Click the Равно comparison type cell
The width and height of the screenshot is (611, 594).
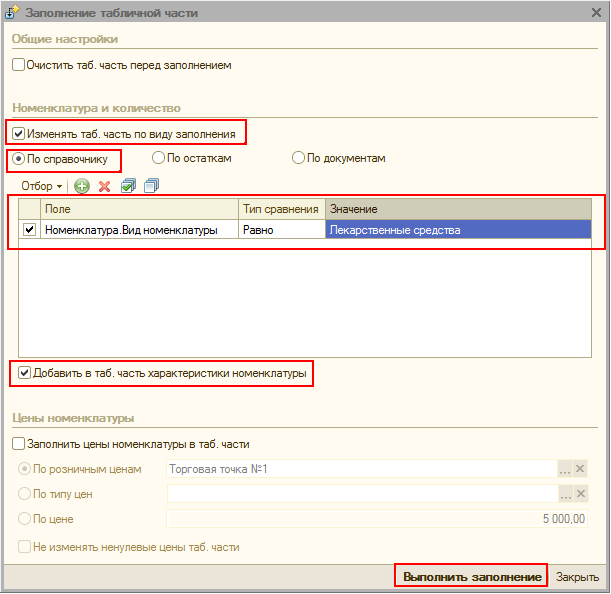point(281,229)
